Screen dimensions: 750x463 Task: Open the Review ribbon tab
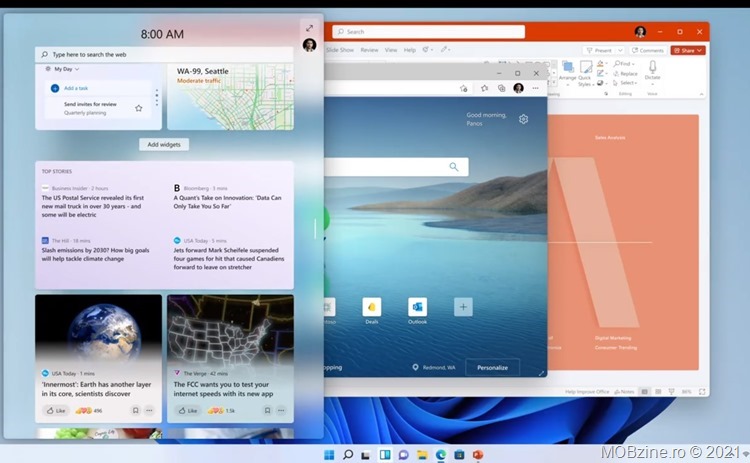369,50
